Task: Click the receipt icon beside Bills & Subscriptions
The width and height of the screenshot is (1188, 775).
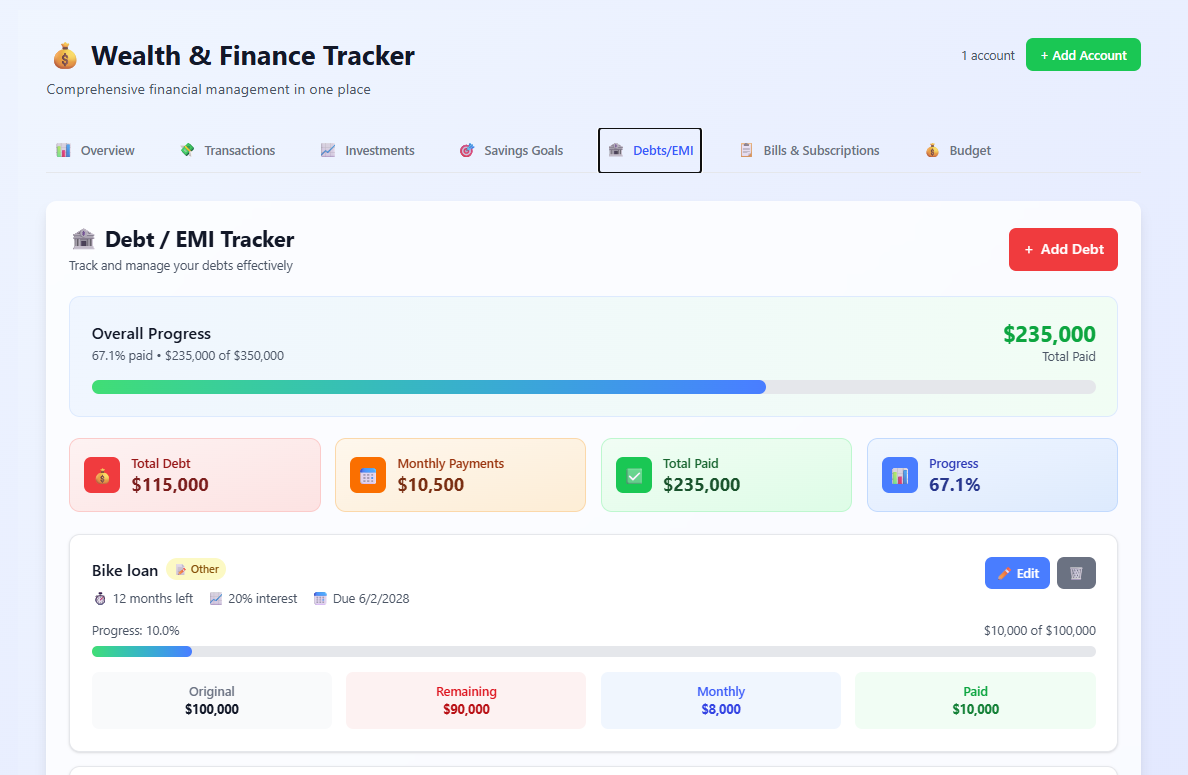Action: [x=745, y=149]
